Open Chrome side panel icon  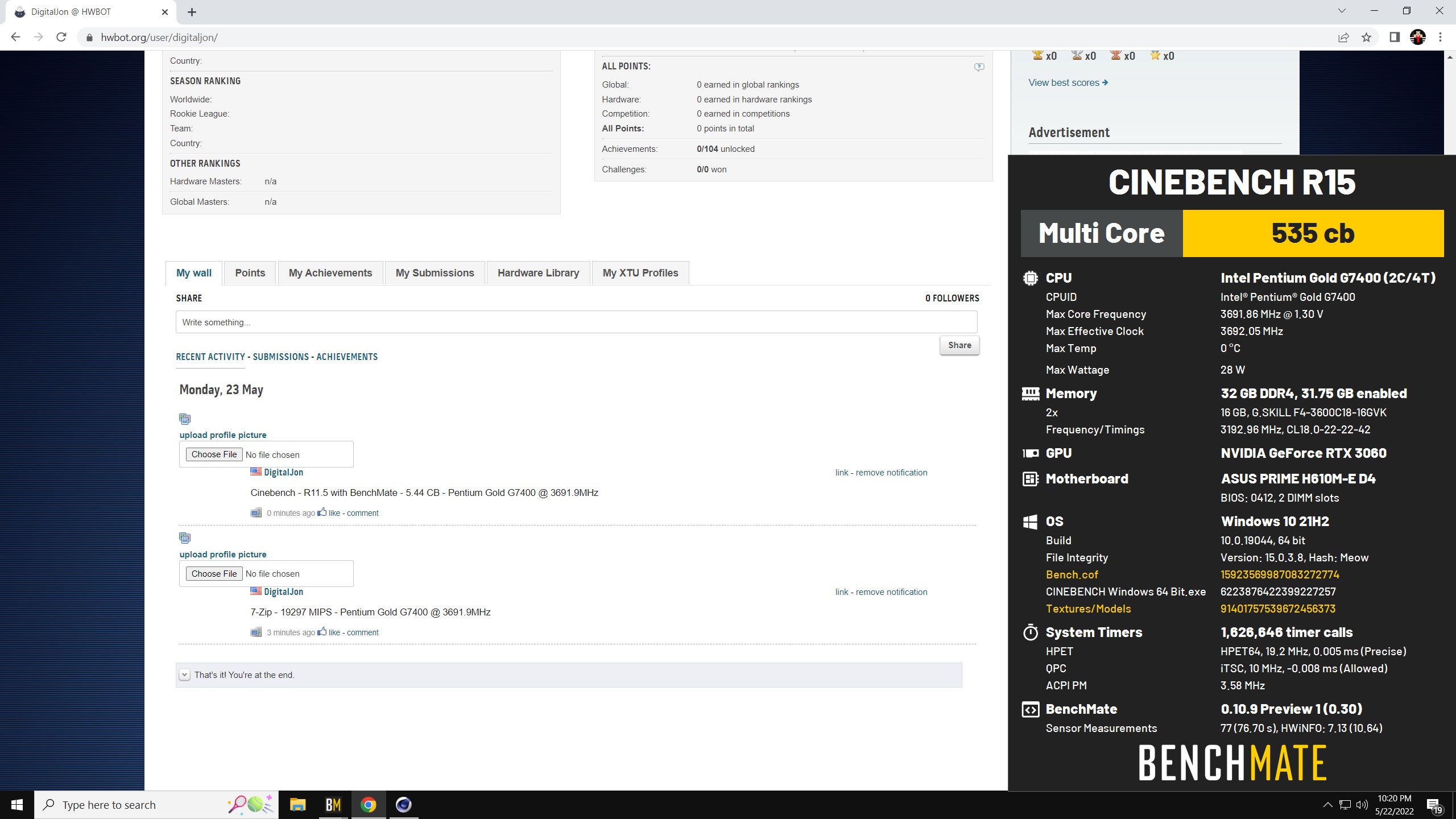(x=1394, y=38)
